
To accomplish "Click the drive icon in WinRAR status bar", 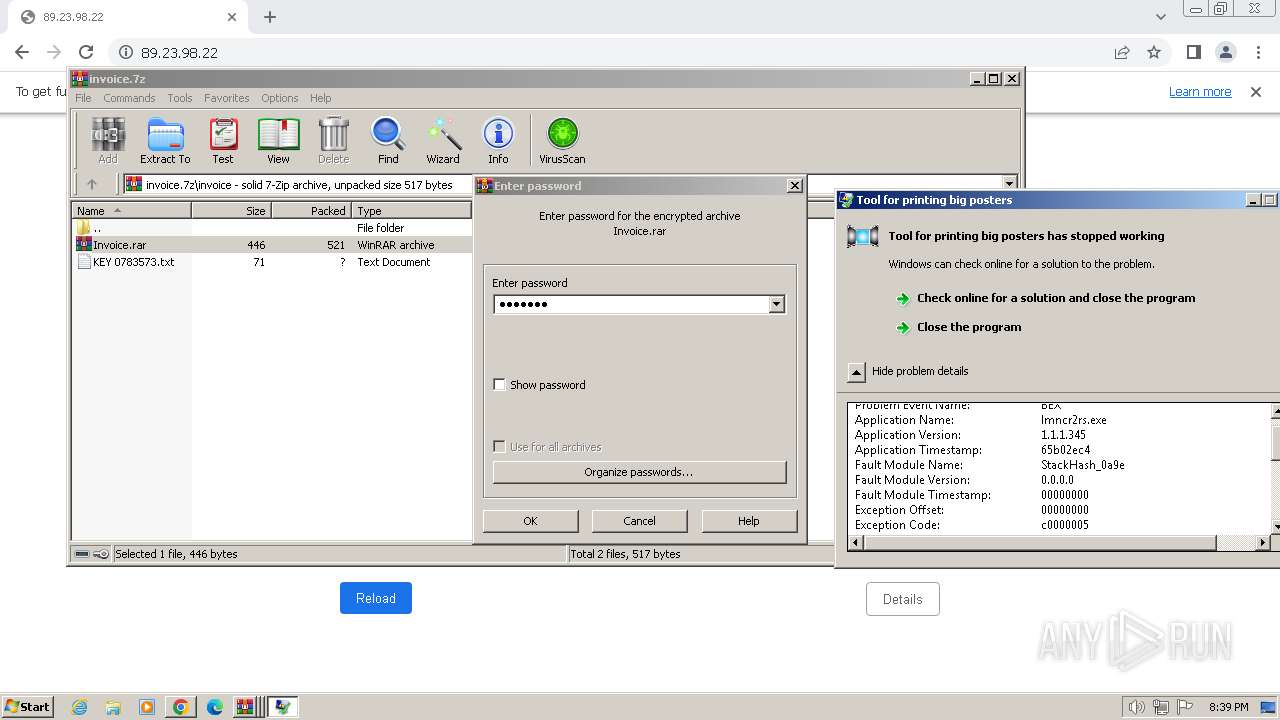I will [x=82, y=554].
